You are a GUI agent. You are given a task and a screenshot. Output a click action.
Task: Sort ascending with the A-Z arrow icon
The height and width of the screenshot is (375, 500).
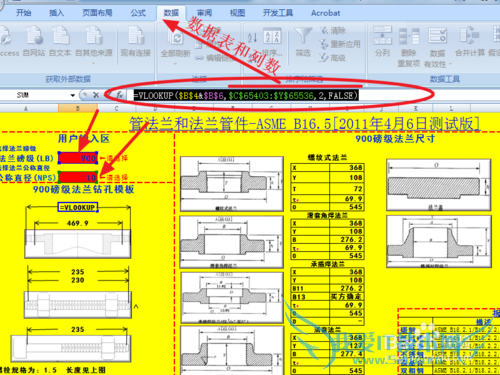[252, 38]
